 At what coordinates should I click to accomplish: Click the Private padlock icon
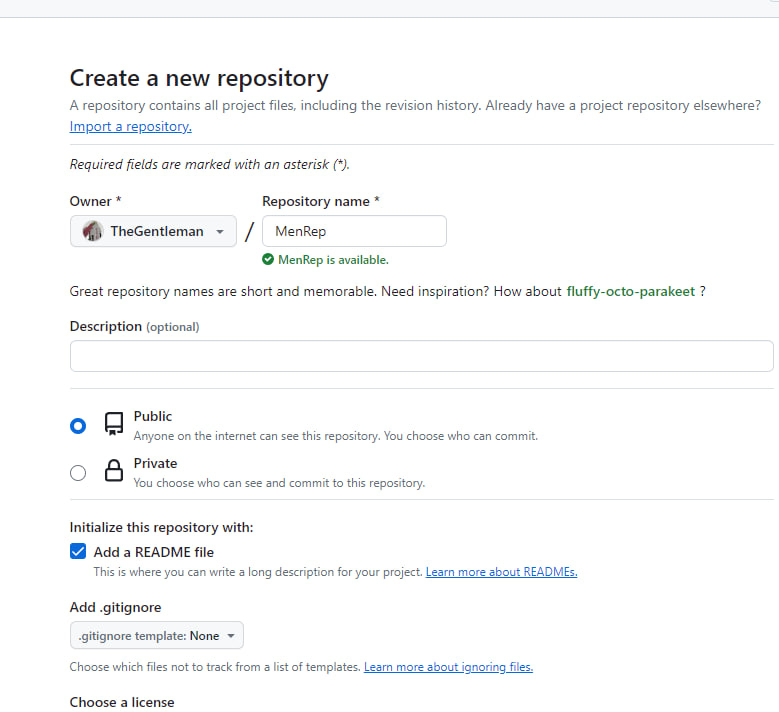coord(114,471)
